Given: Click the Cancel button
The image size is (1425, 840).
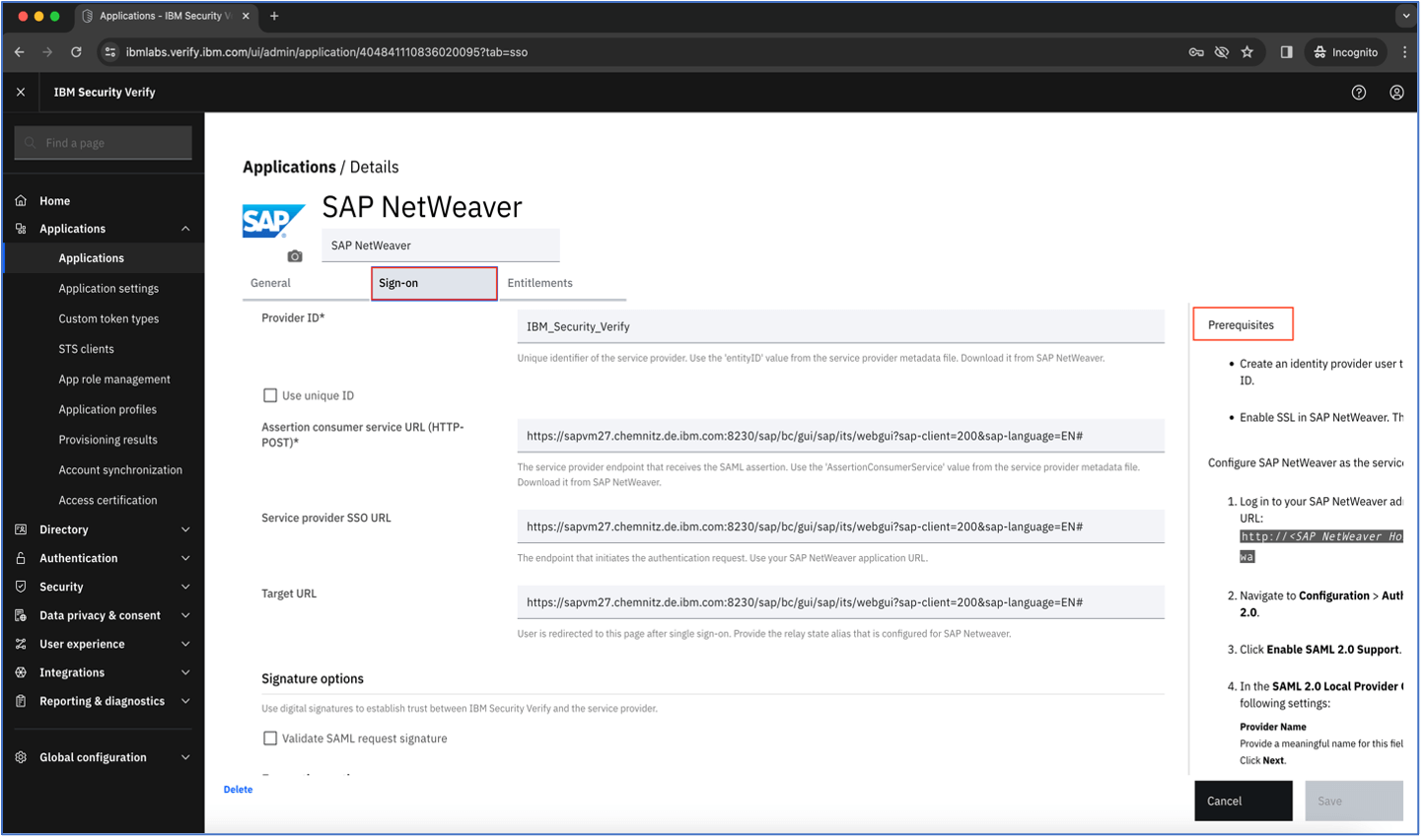Looking at the screenshot, I should coord(1243,801).
